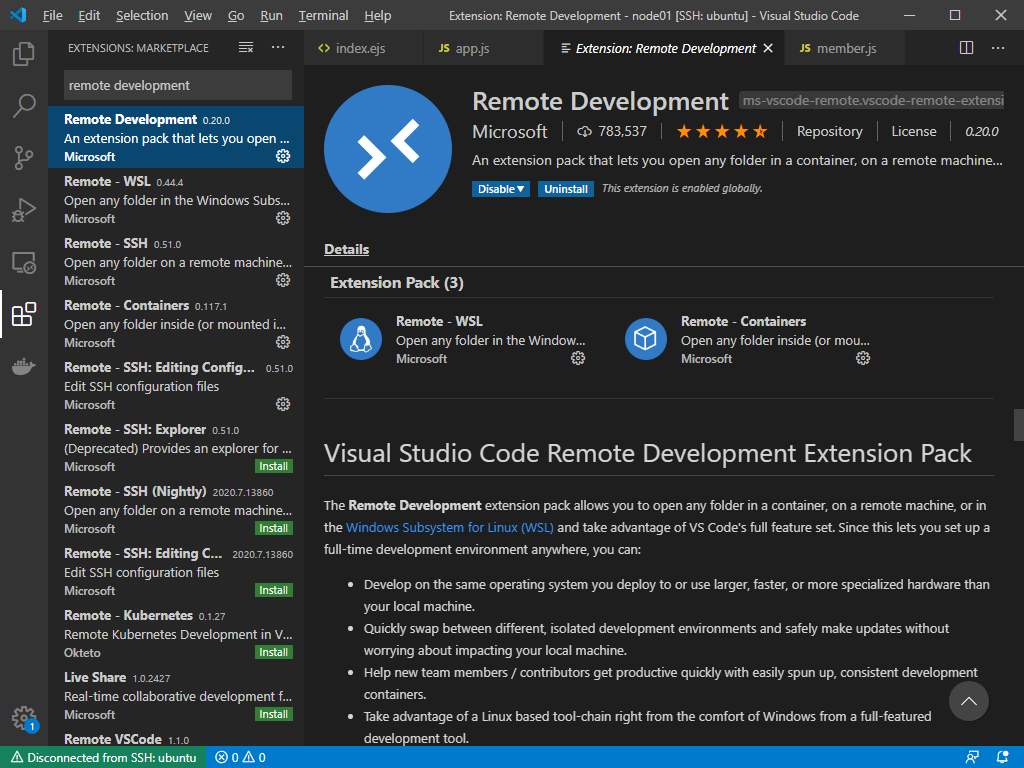This screenshot has width=1024, height=768.
Task: Click gear icon for Remote Development extension
Action: coord(283,156)
